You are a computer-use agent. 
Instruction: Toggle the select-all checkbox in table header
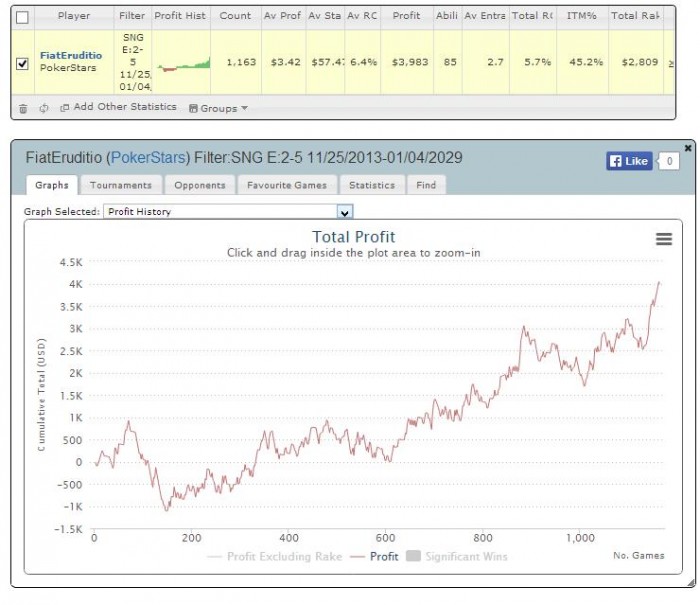(x=22, y=17)
